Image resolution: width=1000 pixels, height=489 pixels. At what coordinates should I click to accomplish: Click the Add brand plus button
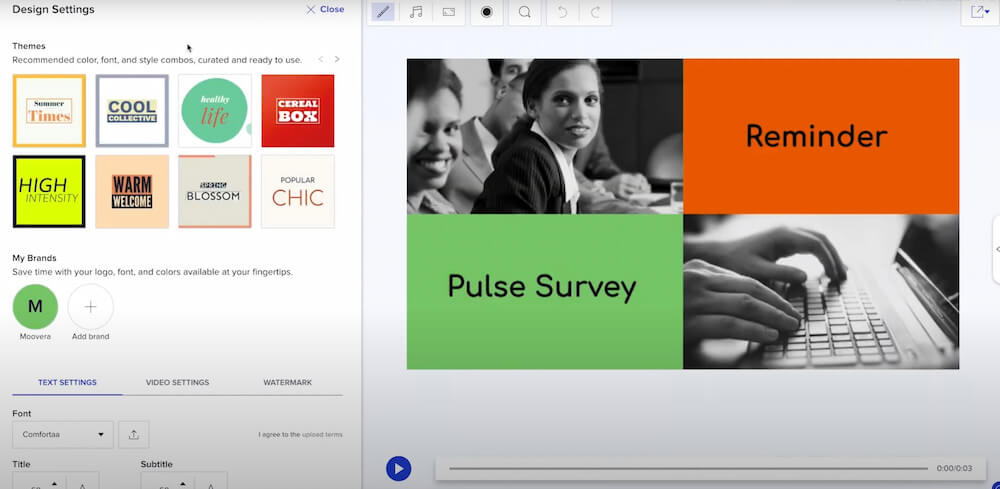tap(90, 307)
